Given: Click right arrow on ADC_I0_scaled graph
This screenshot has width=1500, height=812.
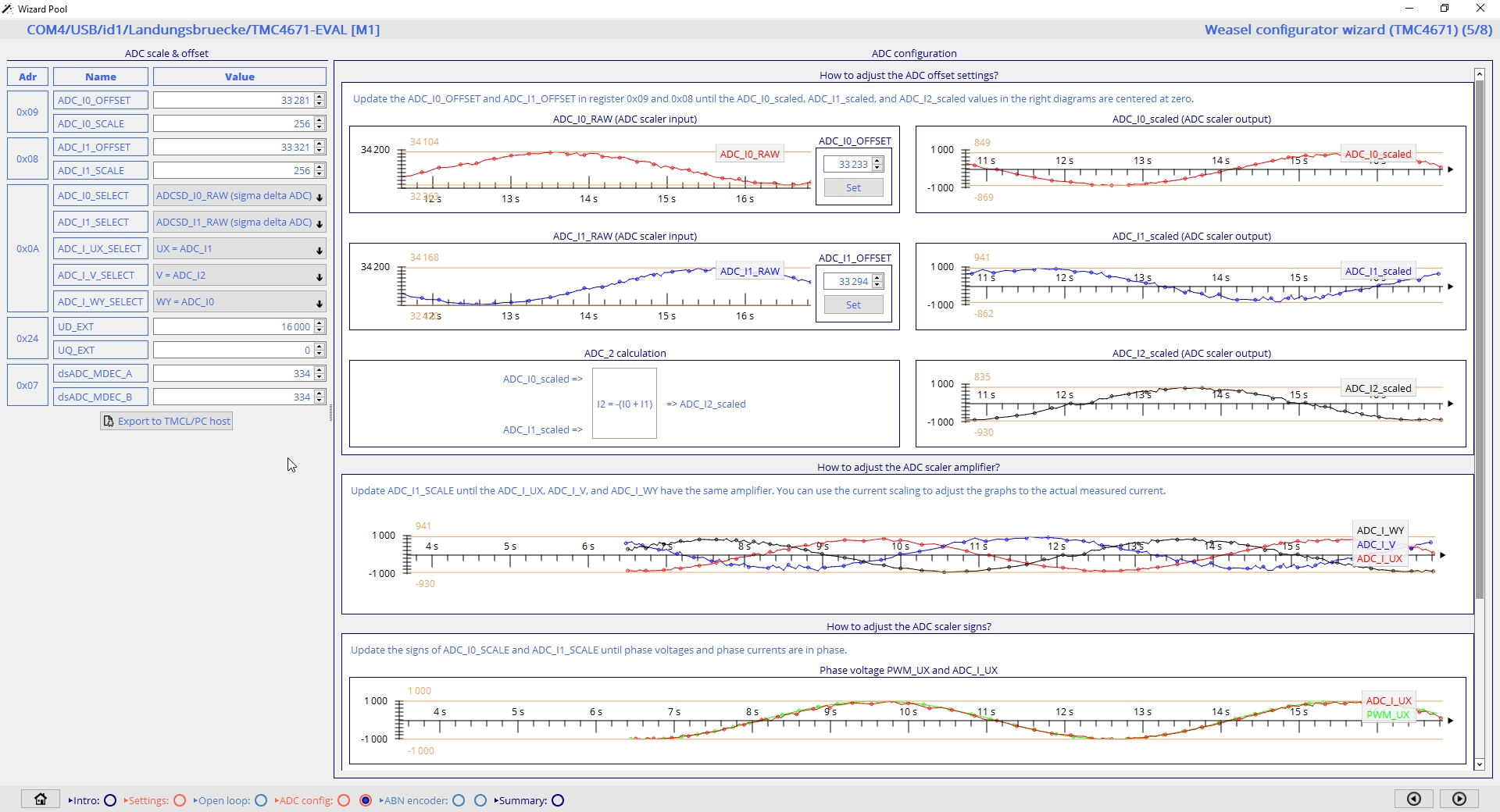Looking at the screenshot, I should (x=1450, y=169).
